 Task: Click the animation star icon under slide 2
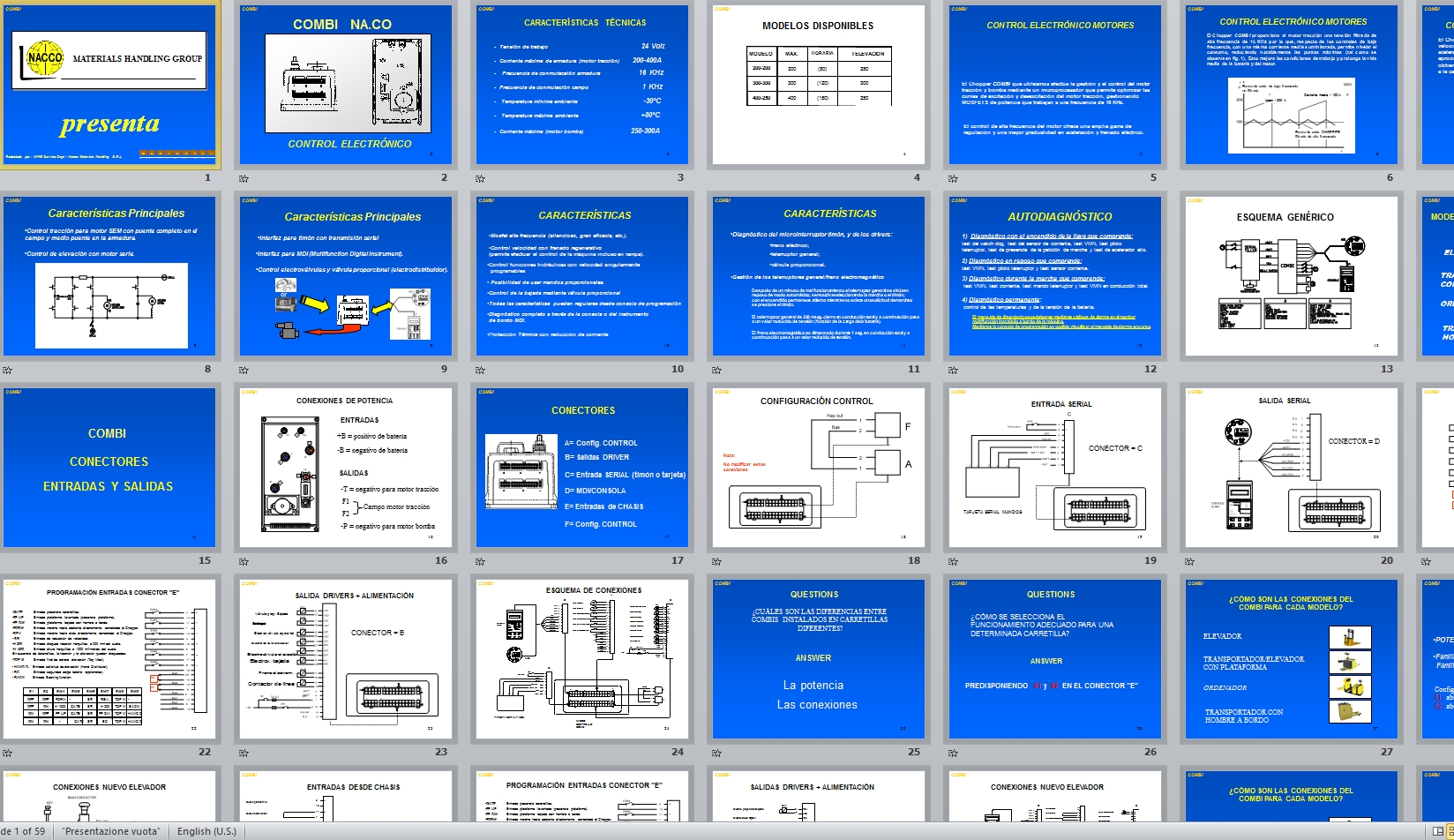pos(244,178)
